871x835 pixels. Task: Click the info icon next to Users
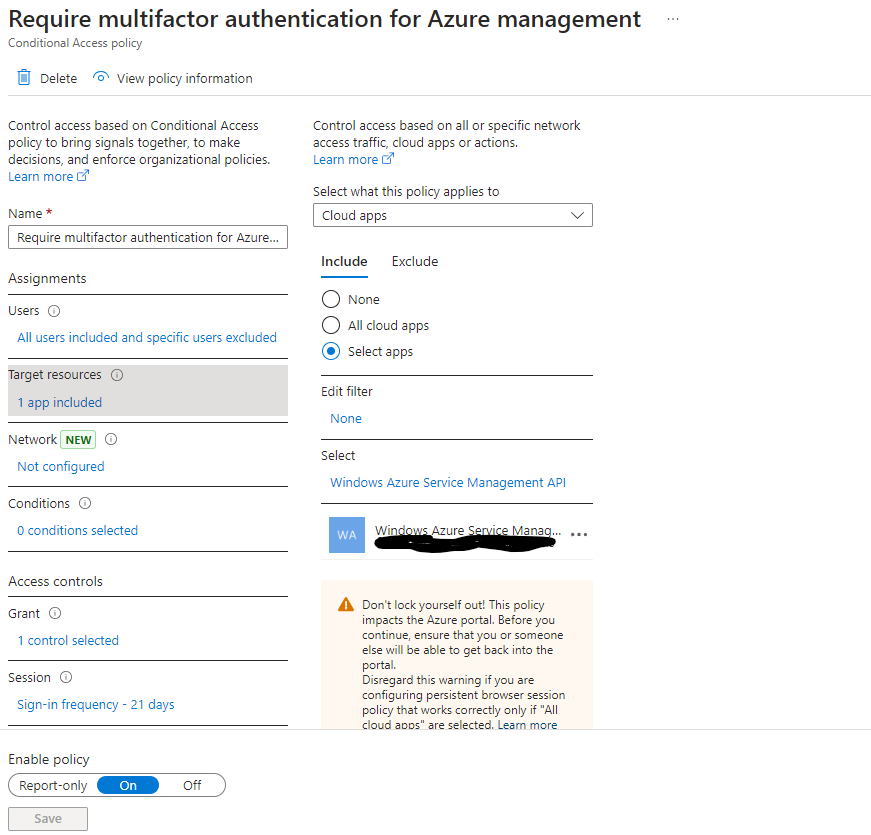52,310
